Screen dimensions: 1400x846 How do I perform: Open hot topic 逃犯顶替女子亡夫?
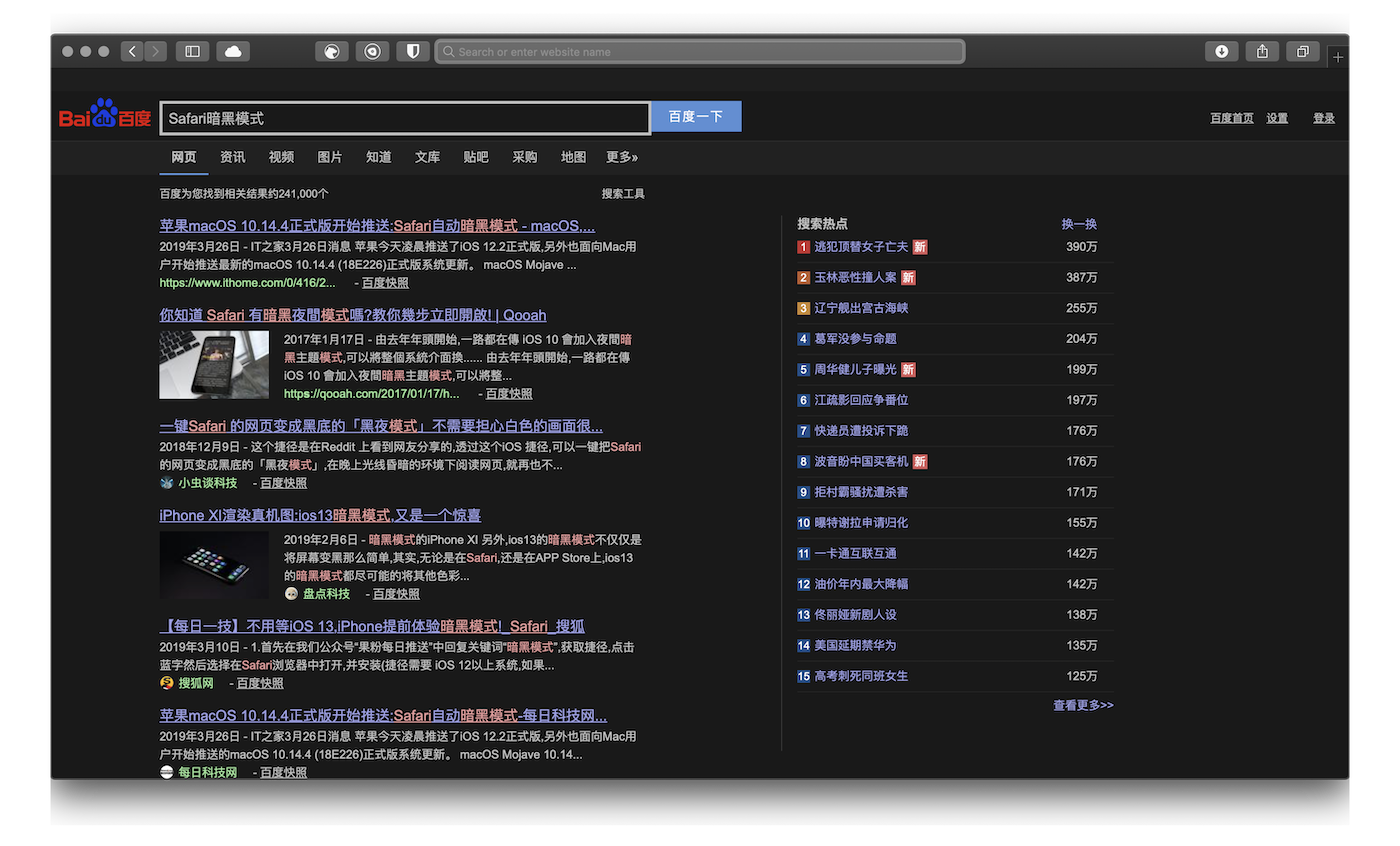861,247
